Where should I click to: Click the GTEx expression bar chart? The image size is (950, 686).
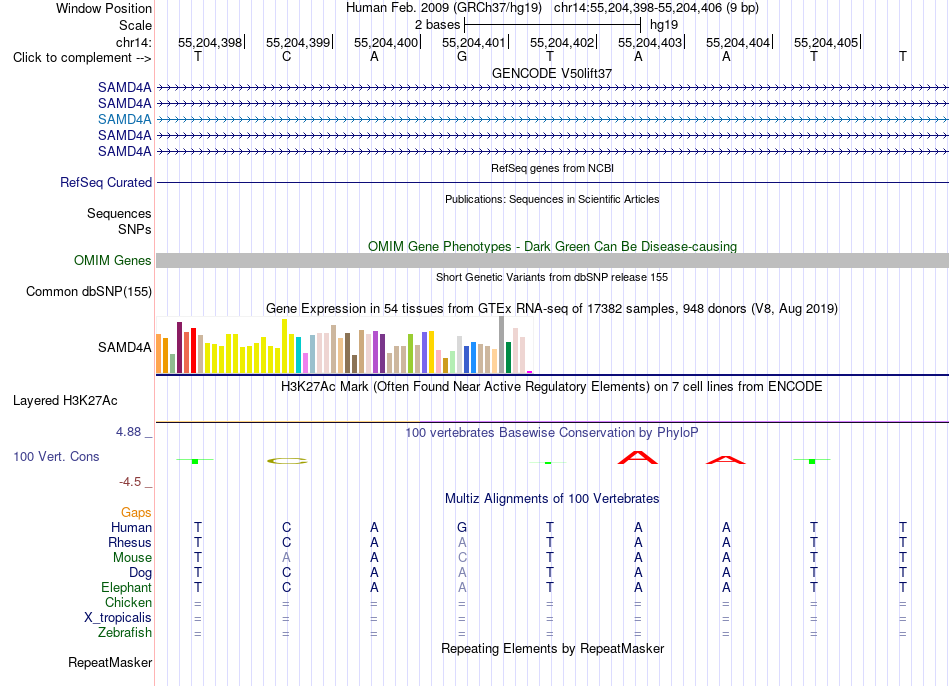(x=345, y=345)
